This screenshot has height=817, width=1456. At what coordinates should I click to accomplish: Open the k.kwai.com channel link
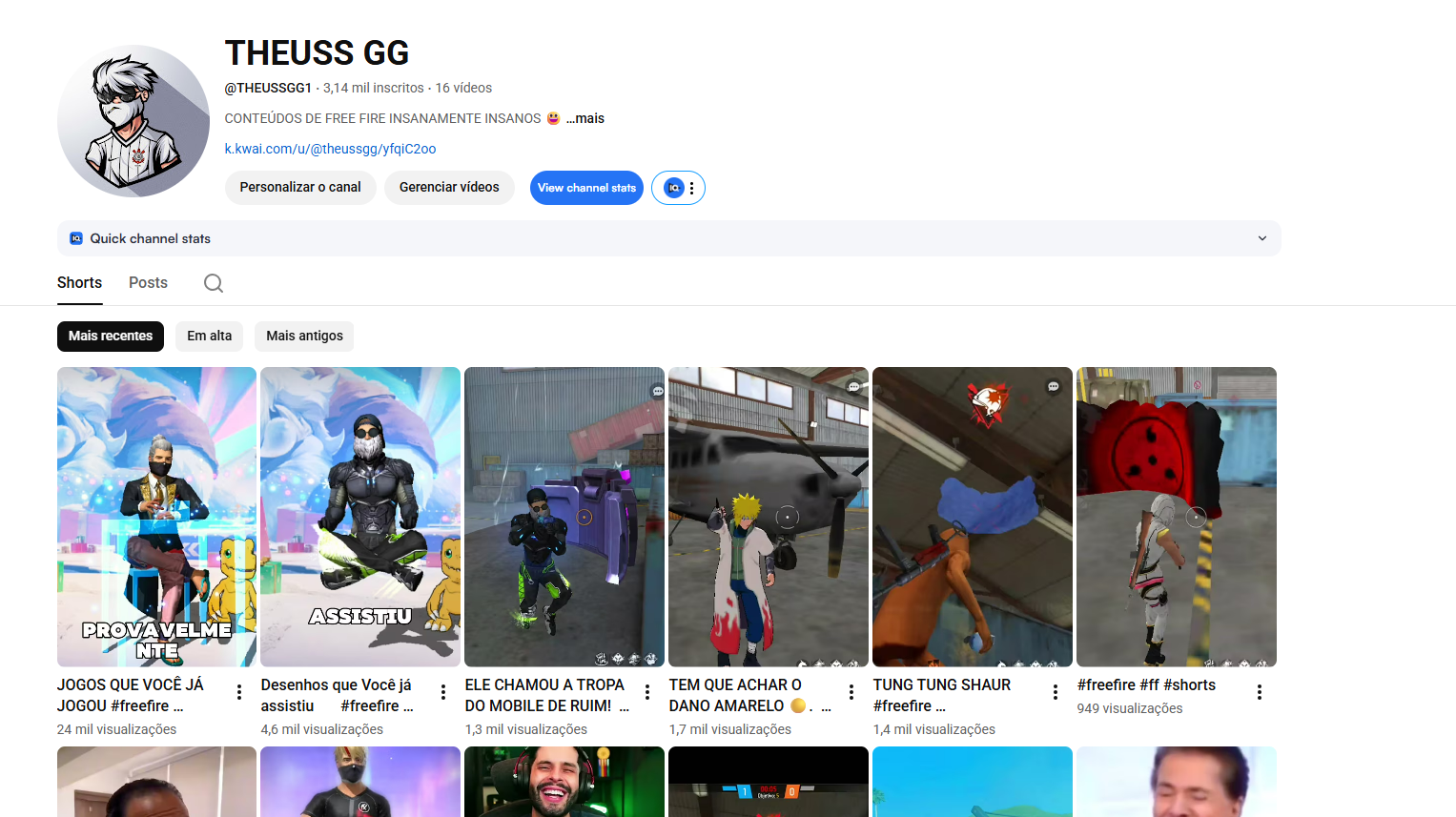330,149
